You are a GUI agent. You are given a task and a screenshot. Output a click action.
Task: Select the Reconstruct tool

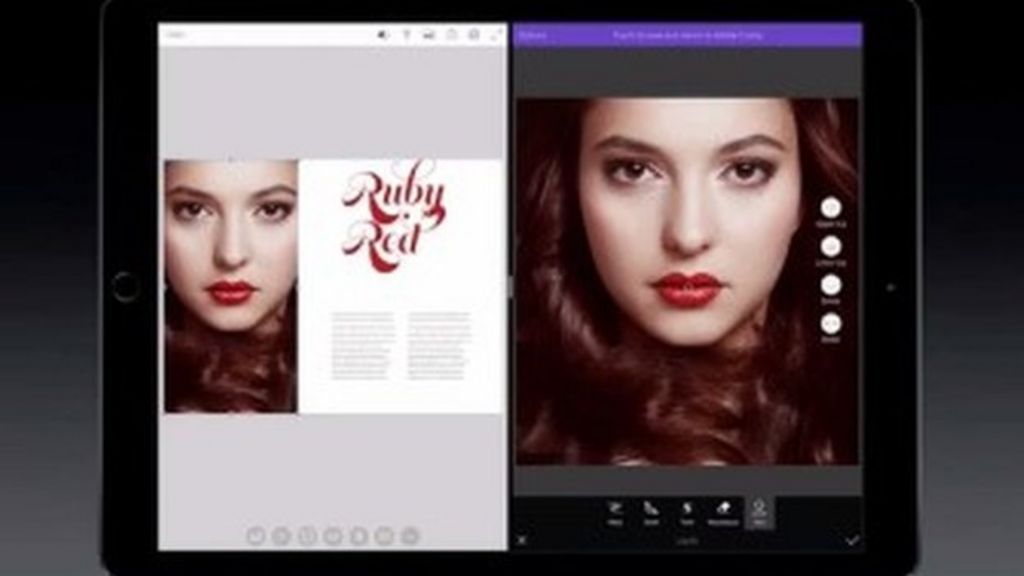(723, 508)
